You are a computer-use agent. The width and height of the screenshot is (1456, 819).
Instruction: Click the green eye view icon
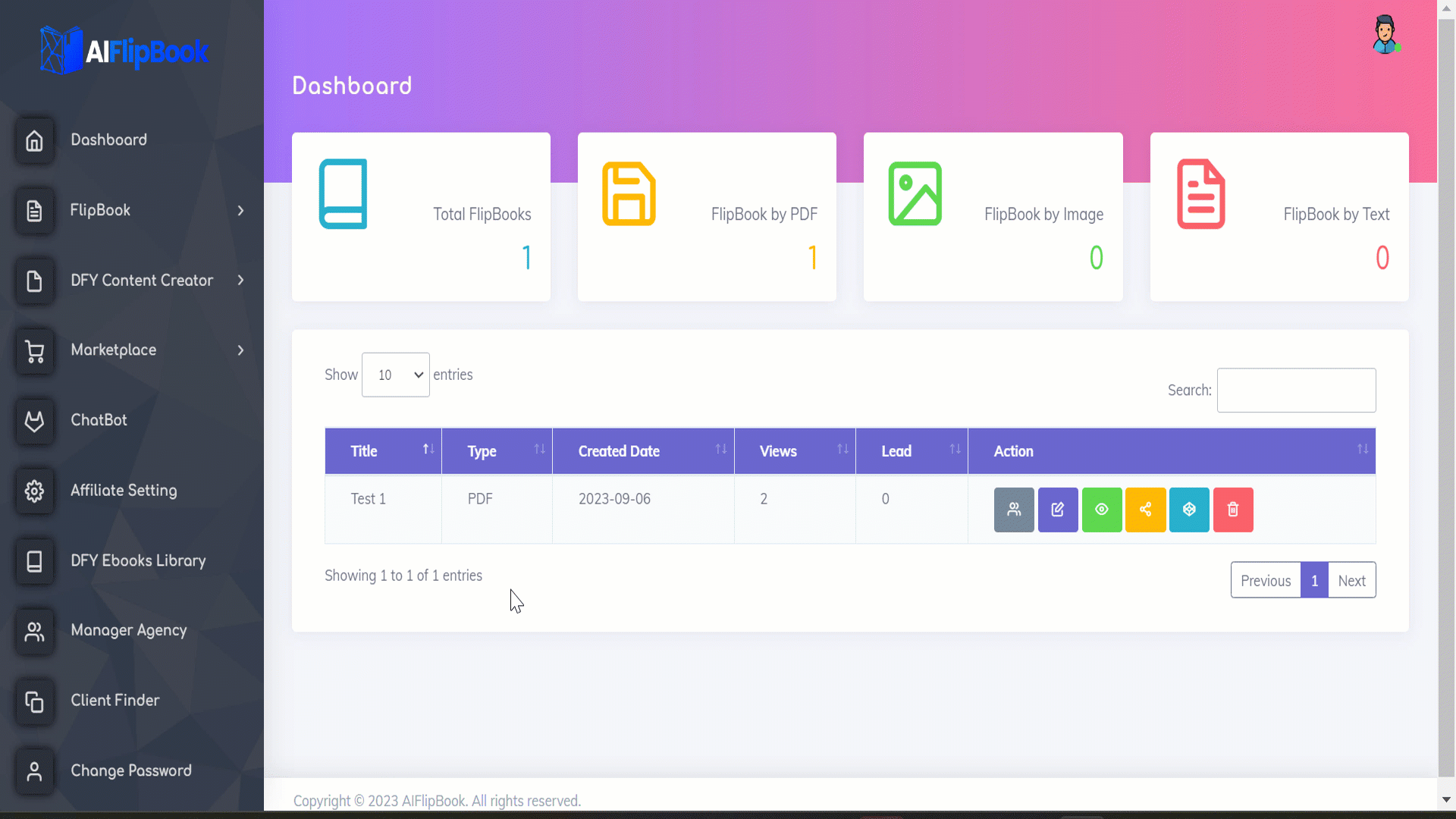pos(1102,510)
